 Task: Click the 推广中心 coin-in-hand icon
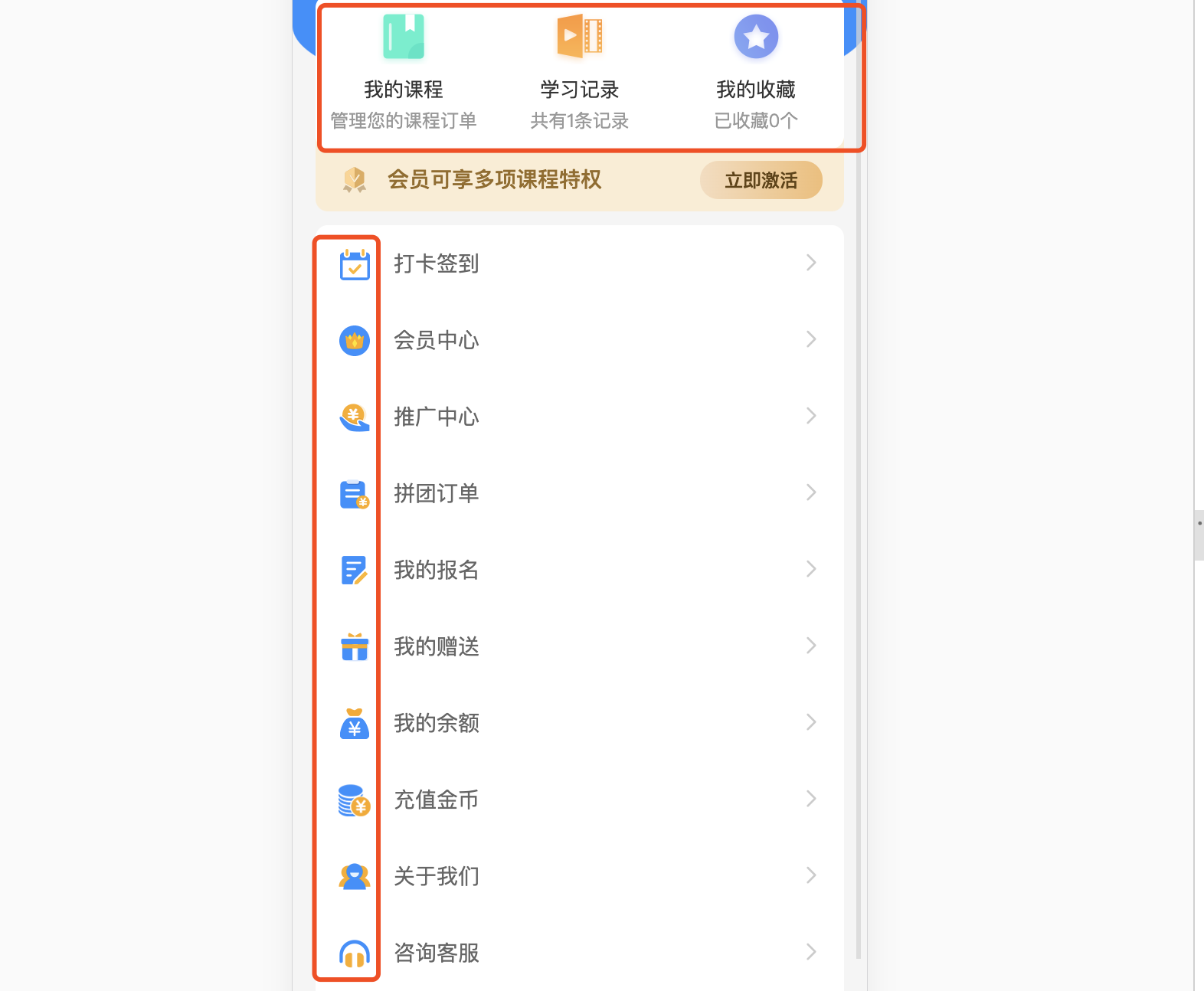click(355, 417)
